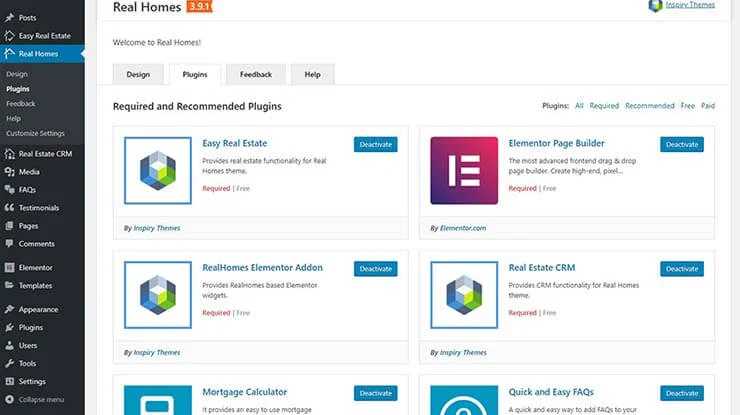Open Help submenu item in sidebar
Viewport: 740px width, 415px height.
coord(13,119)
